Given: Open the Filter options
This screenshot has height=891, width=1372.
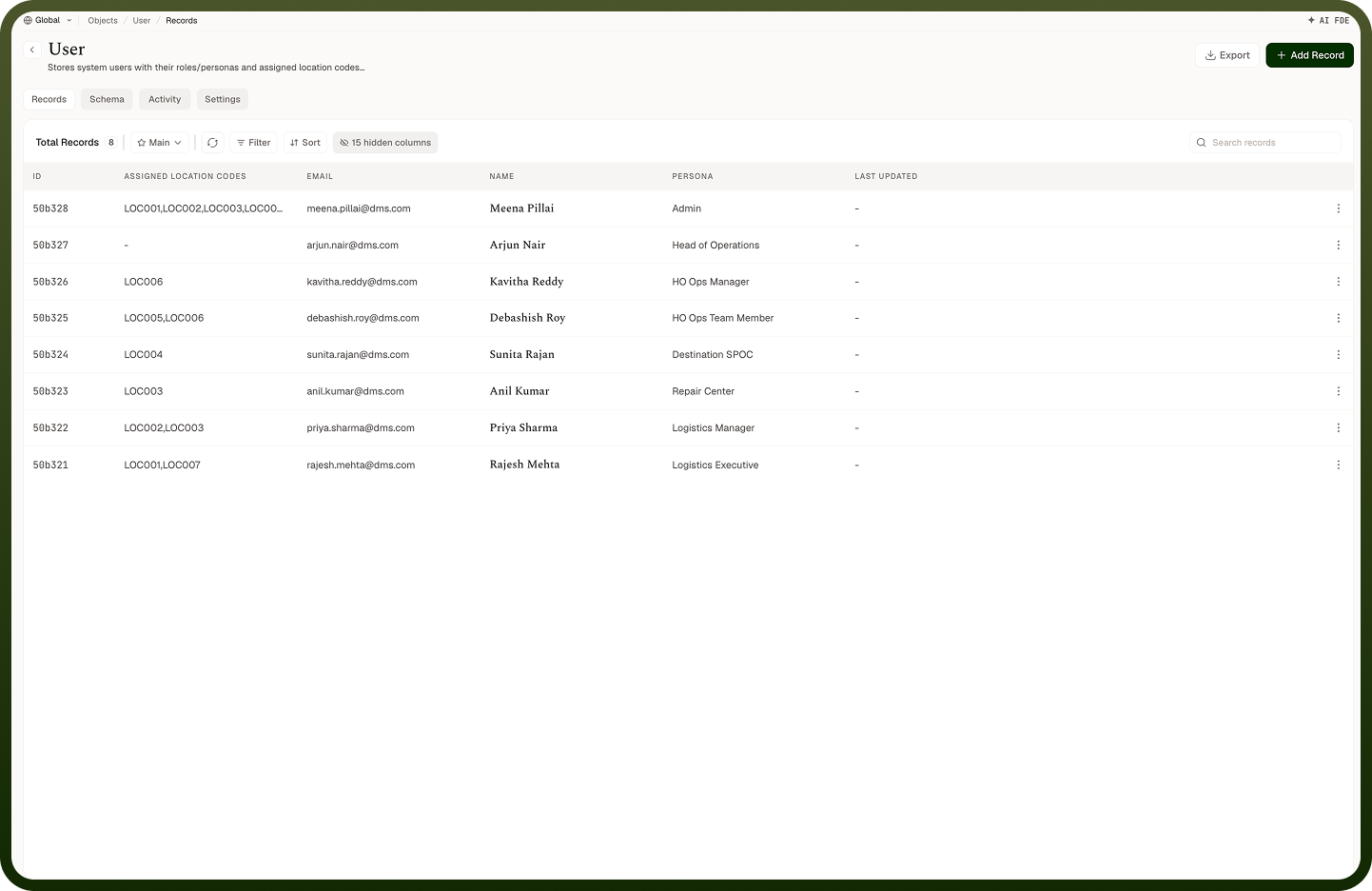Looking at the screenshot, I should click(x=253, y=143).
